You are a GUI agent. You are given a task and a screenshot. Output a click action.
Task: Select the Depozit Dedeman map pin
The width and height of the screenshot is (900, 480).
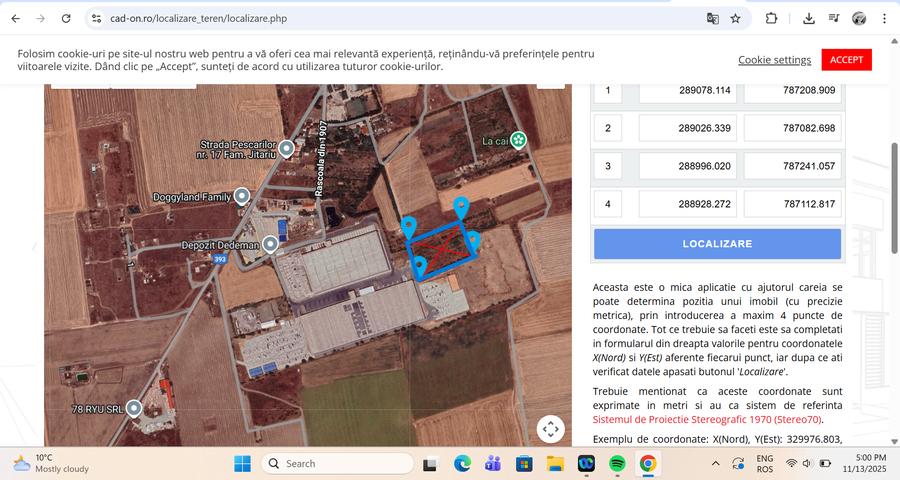270,245
